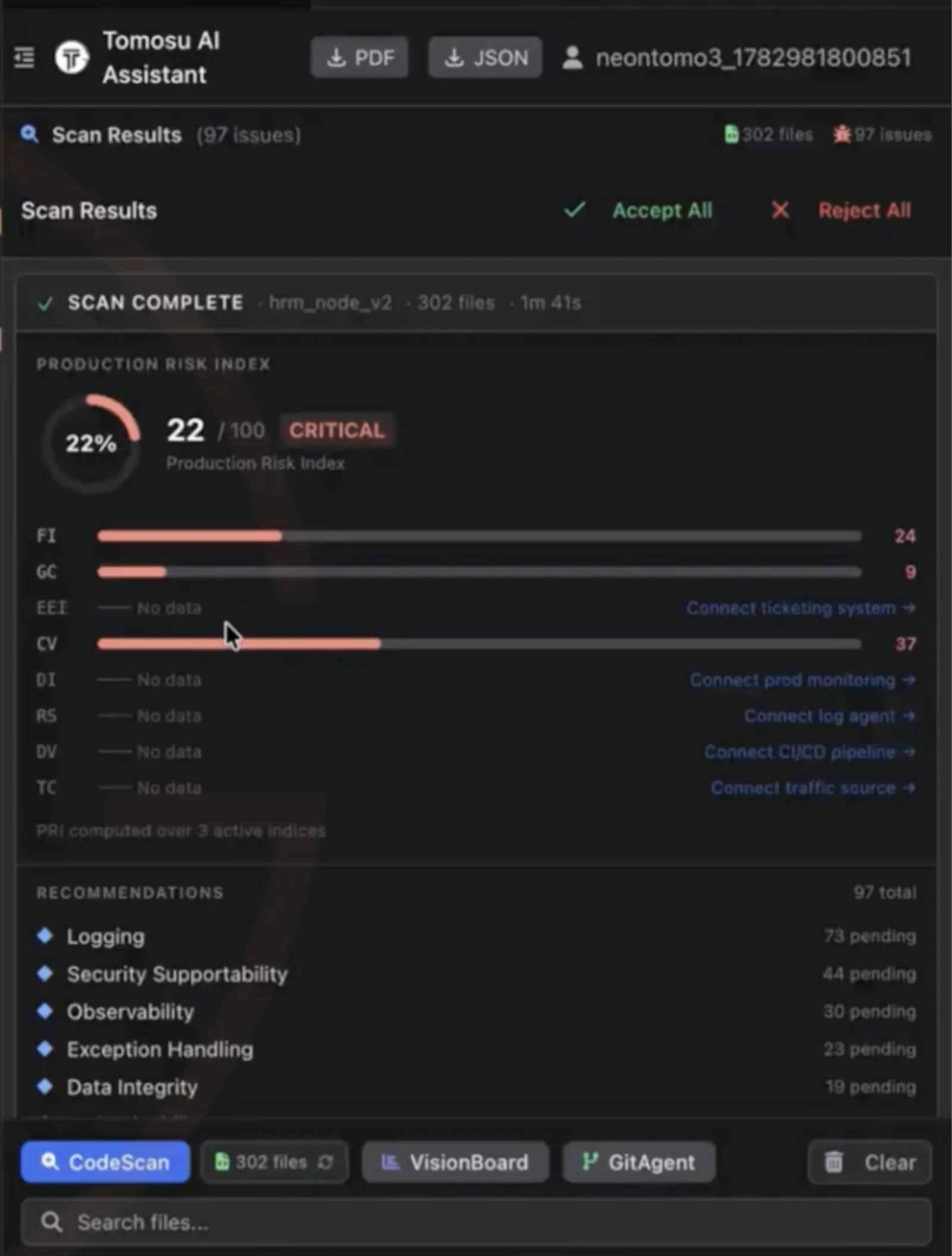
Task: Click the 22% risk gauge circle
Action: (90, 443)
